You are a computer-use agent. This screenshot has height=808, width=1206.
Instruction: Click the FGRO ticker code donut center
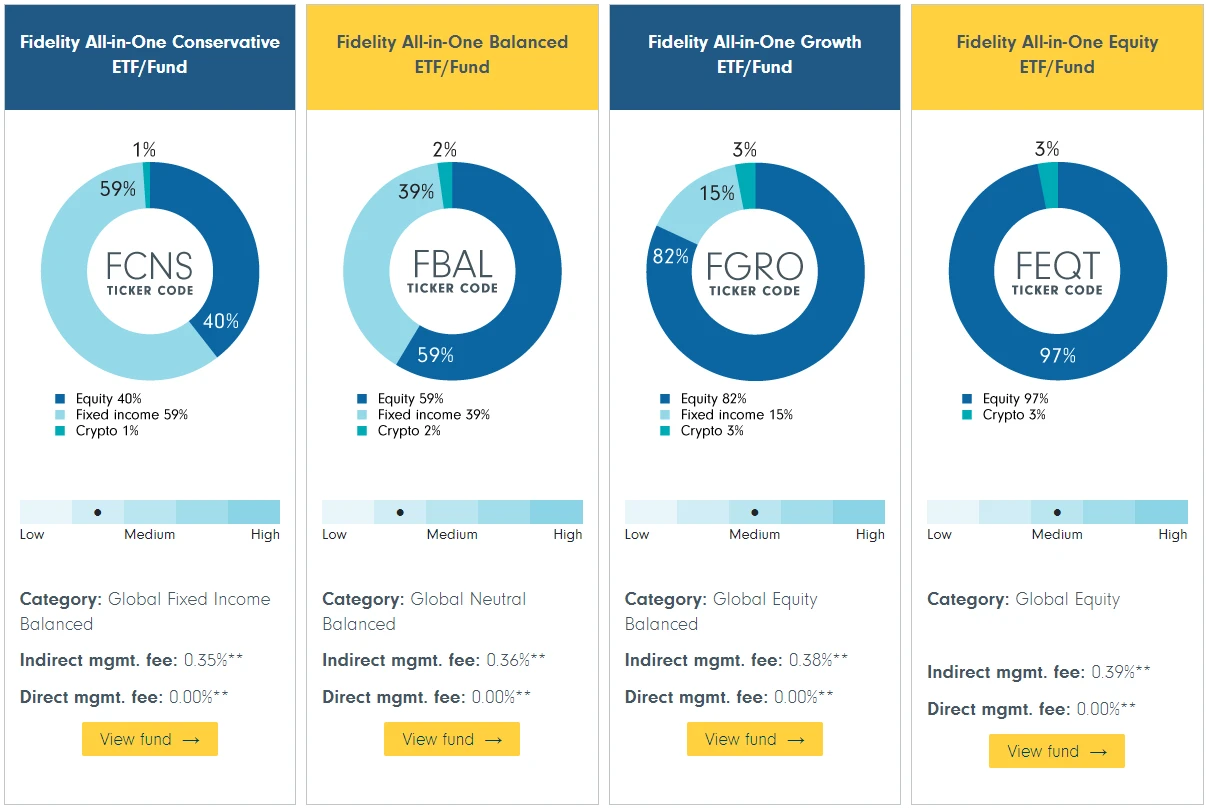[754, 272]
